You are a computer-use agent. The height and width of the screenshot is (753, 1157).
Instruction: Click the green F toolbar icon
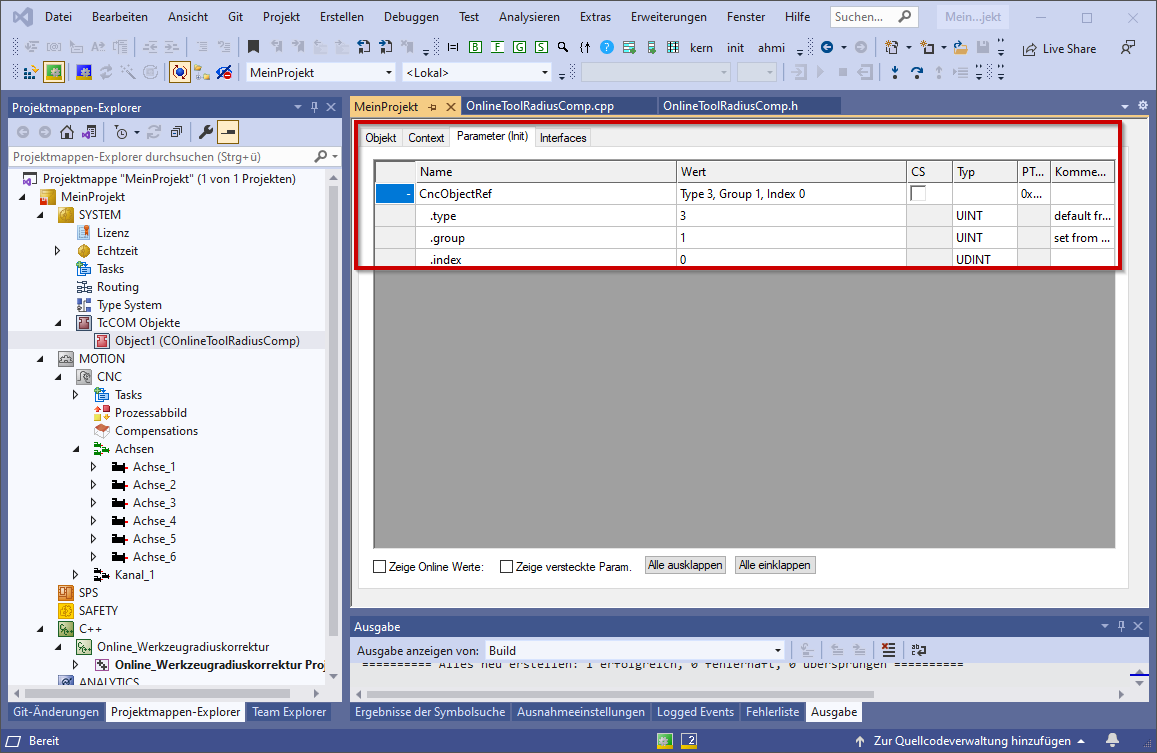point(497,47)
